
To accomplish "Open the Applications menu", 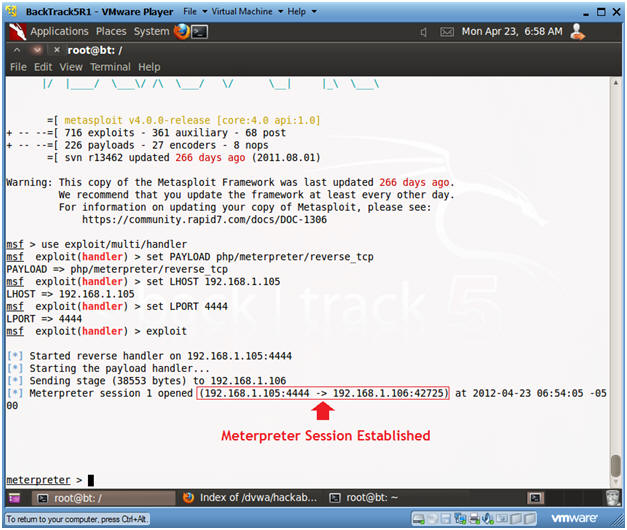I will pyautogui.click(x=59, y=32).
